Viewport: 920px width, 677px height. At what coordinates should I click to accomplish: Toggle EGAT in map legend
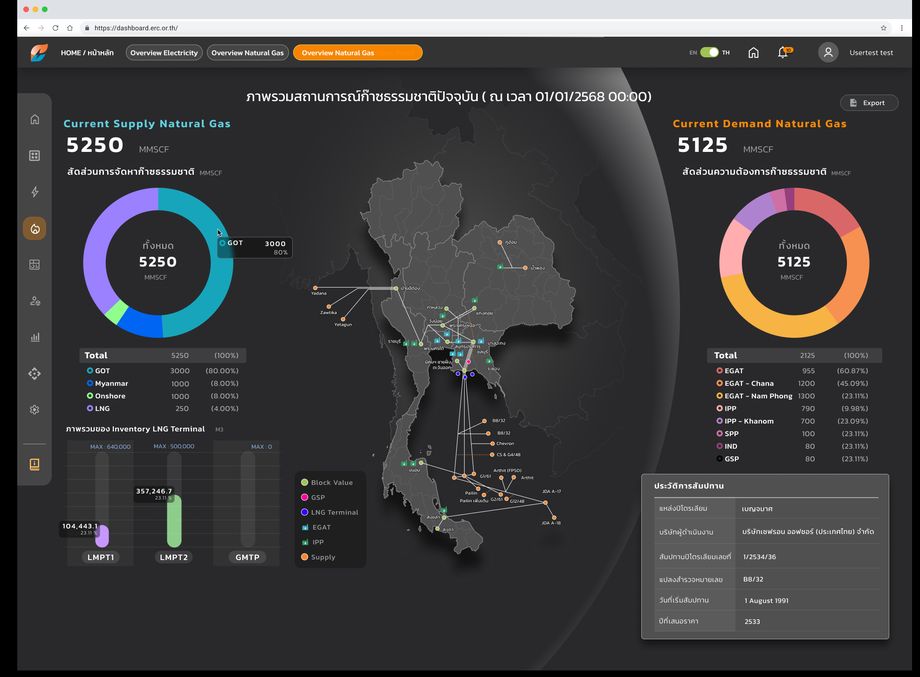coord(316,527)
